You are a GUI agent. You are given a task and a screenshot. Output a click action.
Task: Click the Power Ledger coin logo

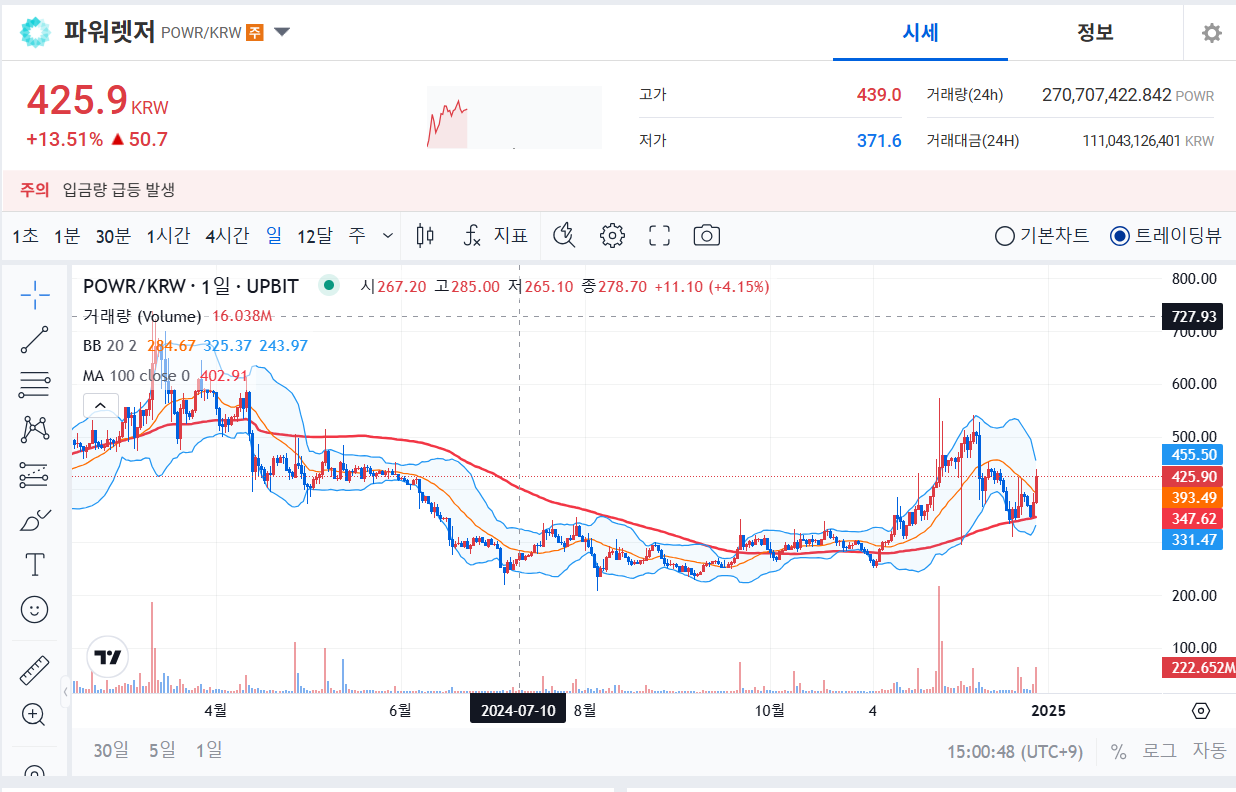35,32
